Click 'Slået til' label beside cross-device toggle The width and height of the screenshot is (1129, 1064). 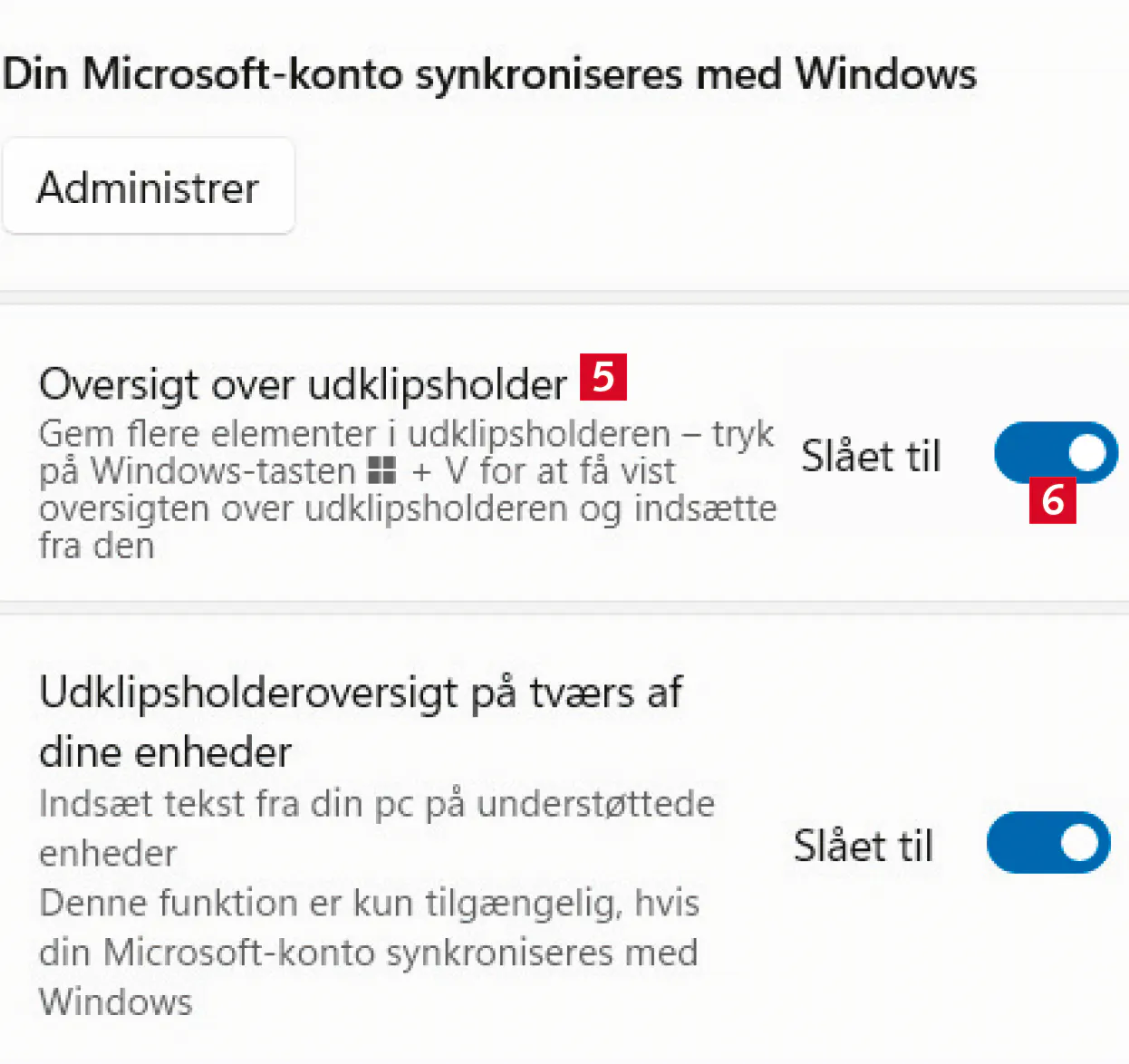[864, 846]
